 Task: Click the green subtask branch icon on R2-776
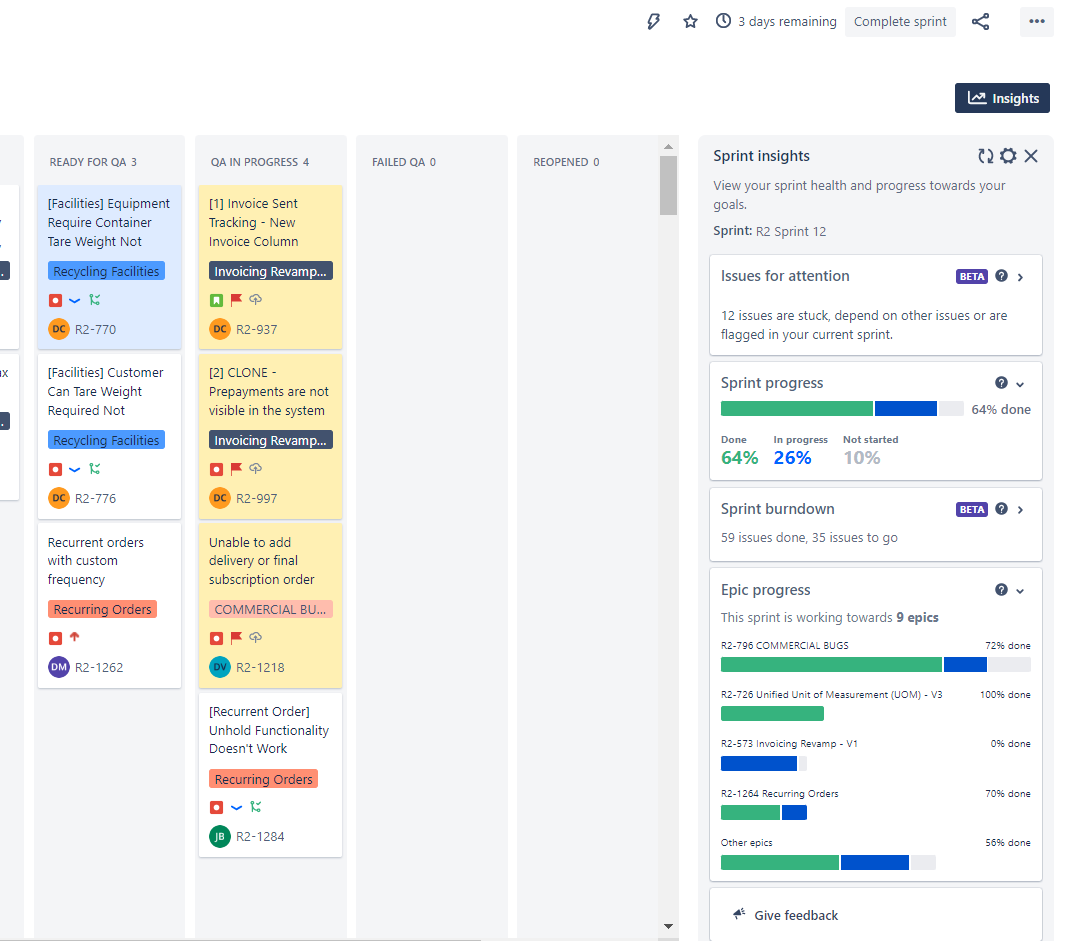click(94, 468)
